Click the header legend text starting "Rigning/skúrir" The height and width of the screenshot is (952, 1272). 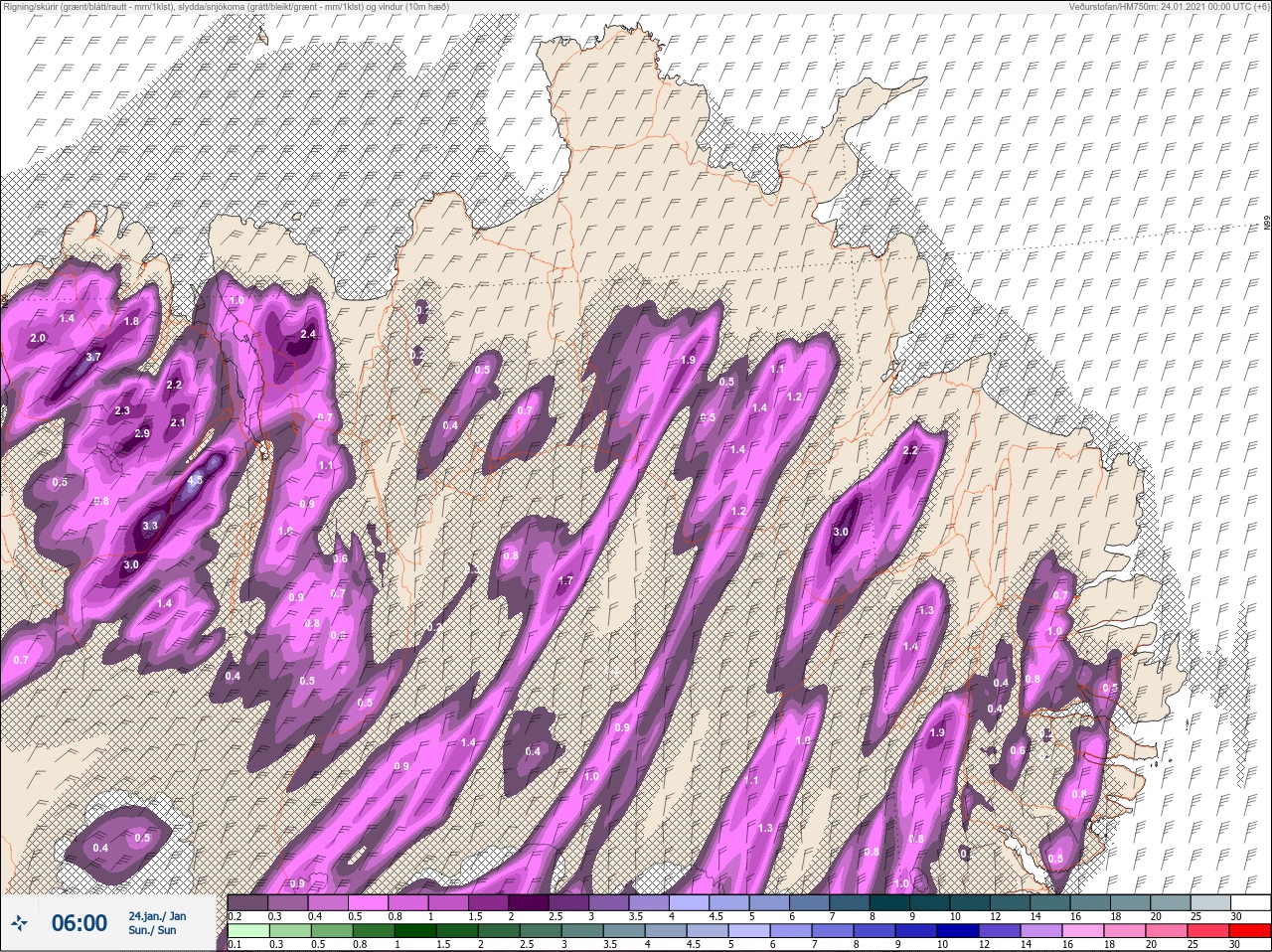pos(226,7)
